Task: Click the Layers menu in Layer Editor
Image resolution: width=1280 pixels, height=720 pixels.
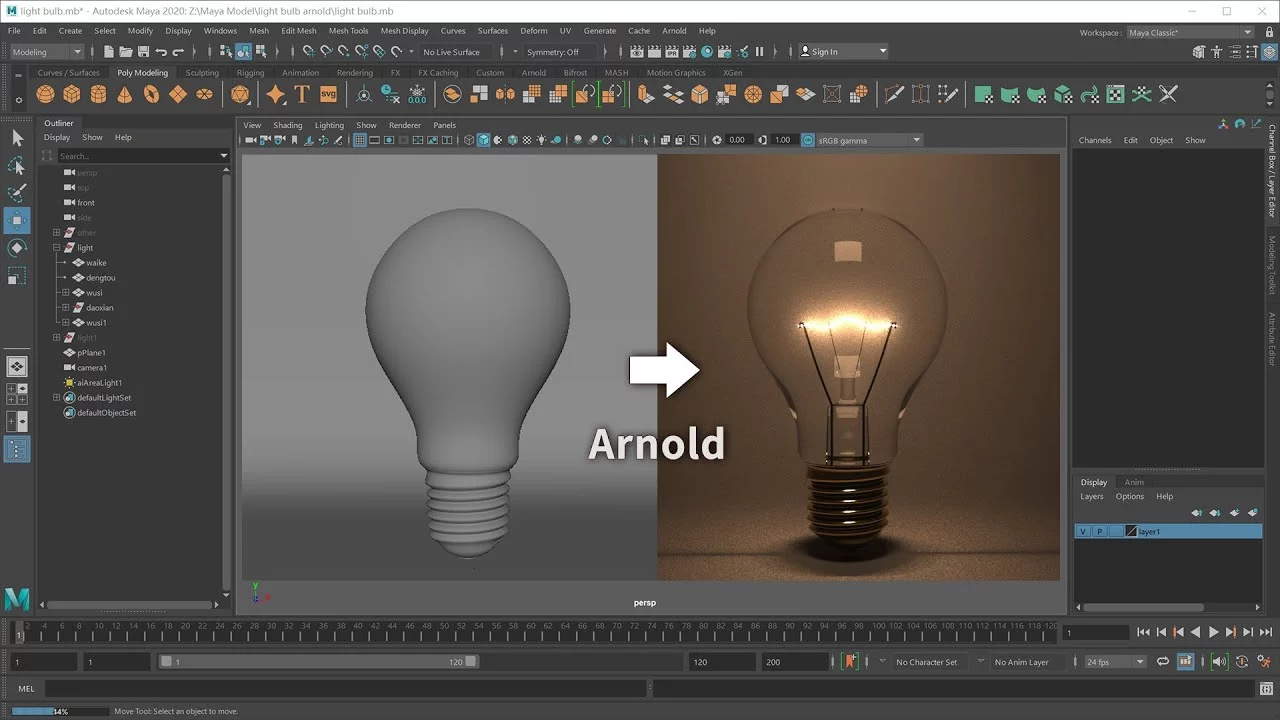Action: pos(1091,496)
